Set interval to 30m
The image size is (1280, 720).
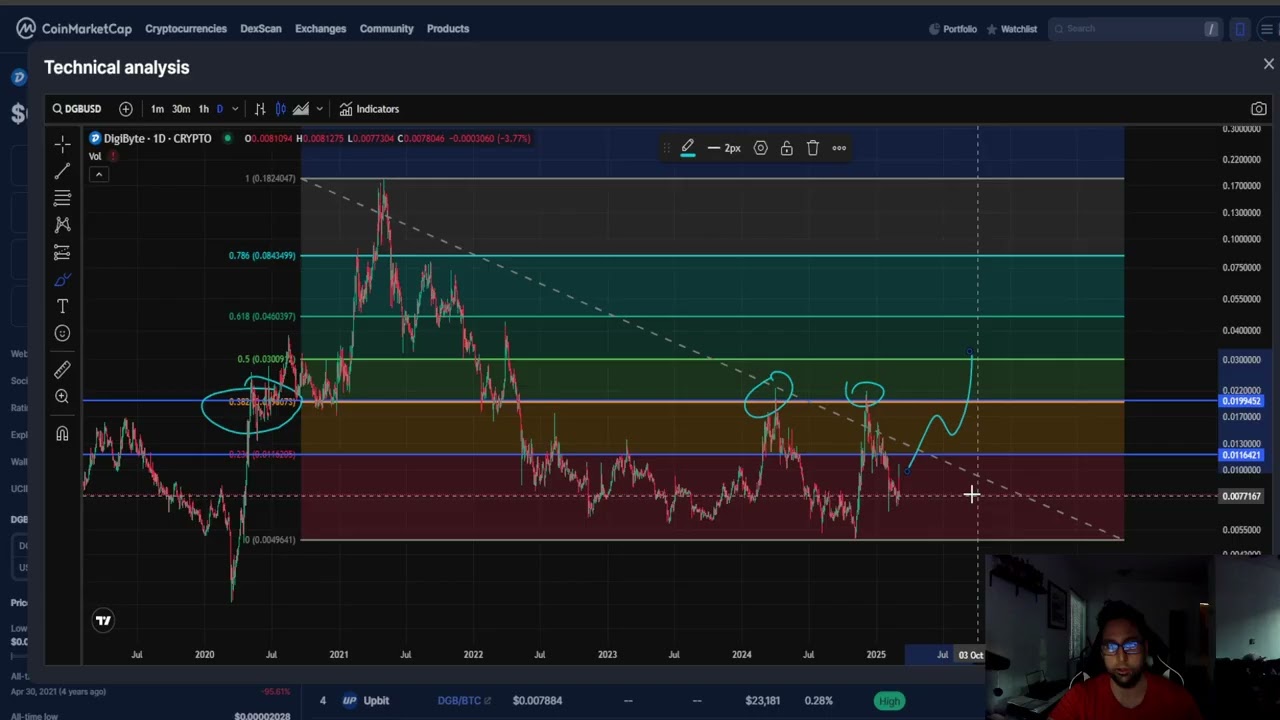tap(181, 109)
